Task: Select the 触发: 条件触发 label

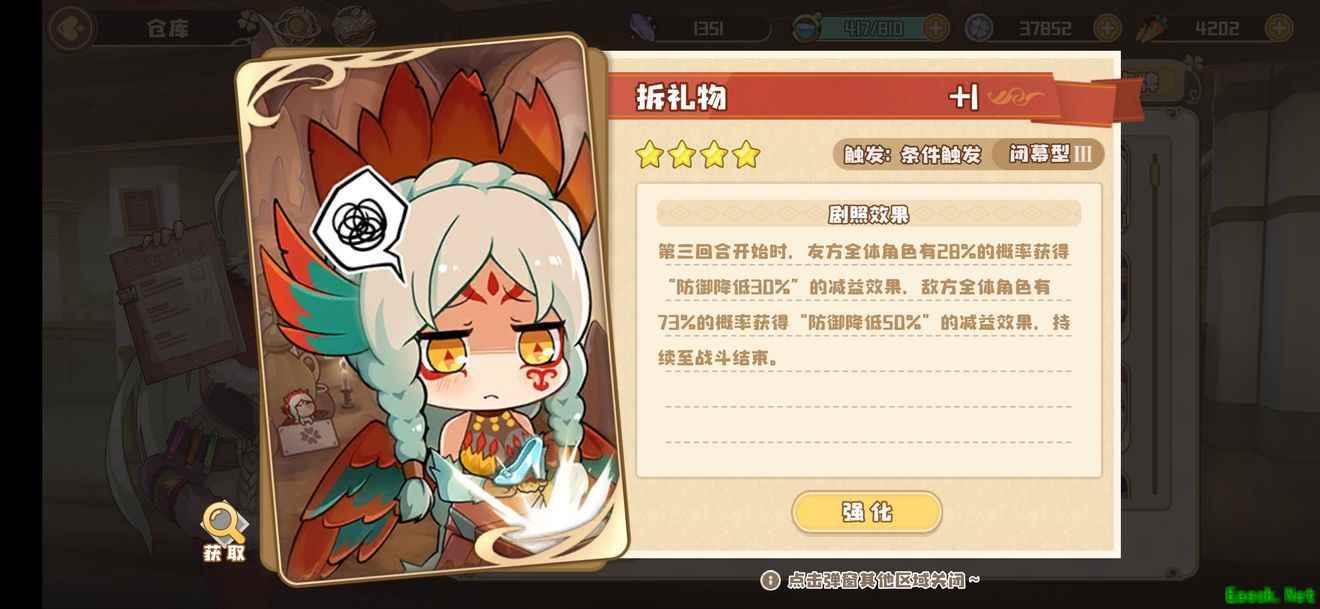Action: coord(912,155)
